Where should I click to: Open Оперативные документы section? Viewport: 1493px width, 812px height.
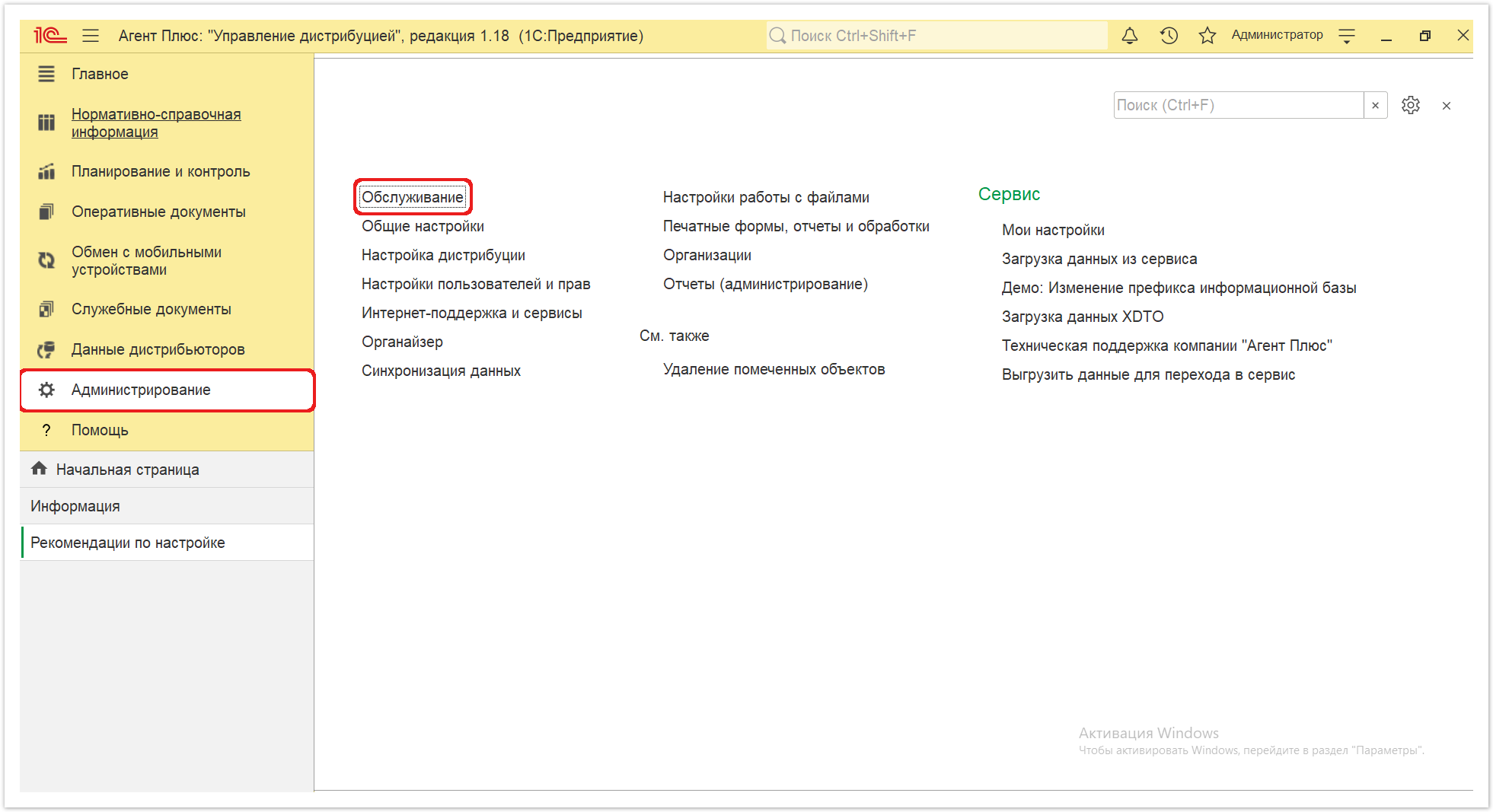[x=167, y=212]
